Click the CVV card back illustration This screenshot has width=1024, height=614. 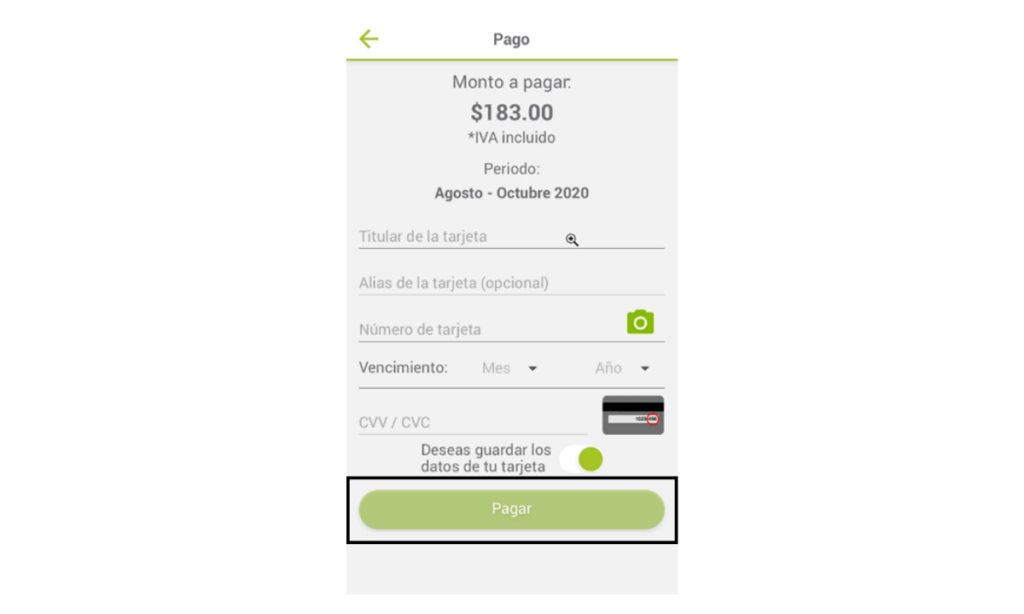[x=633, y=415]
